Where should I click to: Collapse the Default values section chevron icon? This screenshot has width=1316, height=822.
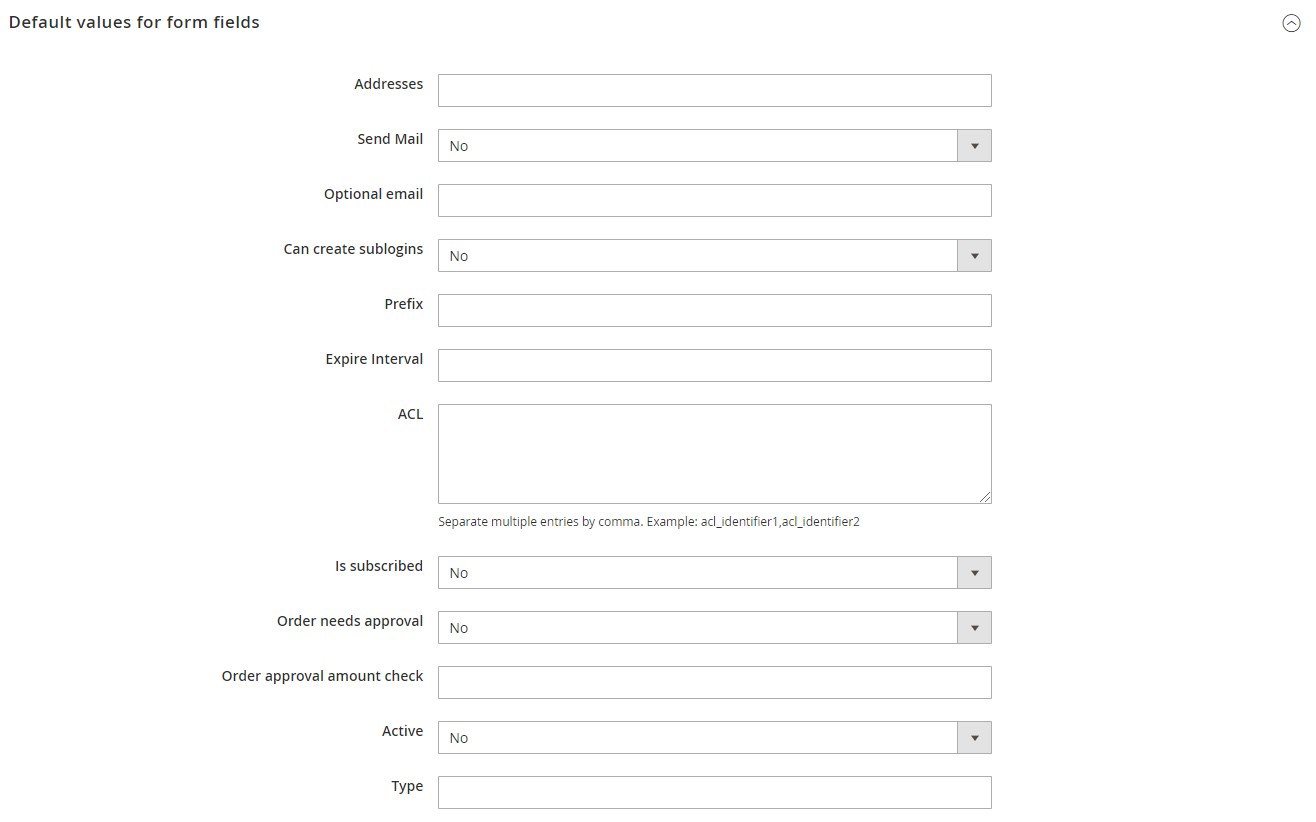tap(1291, 24)
